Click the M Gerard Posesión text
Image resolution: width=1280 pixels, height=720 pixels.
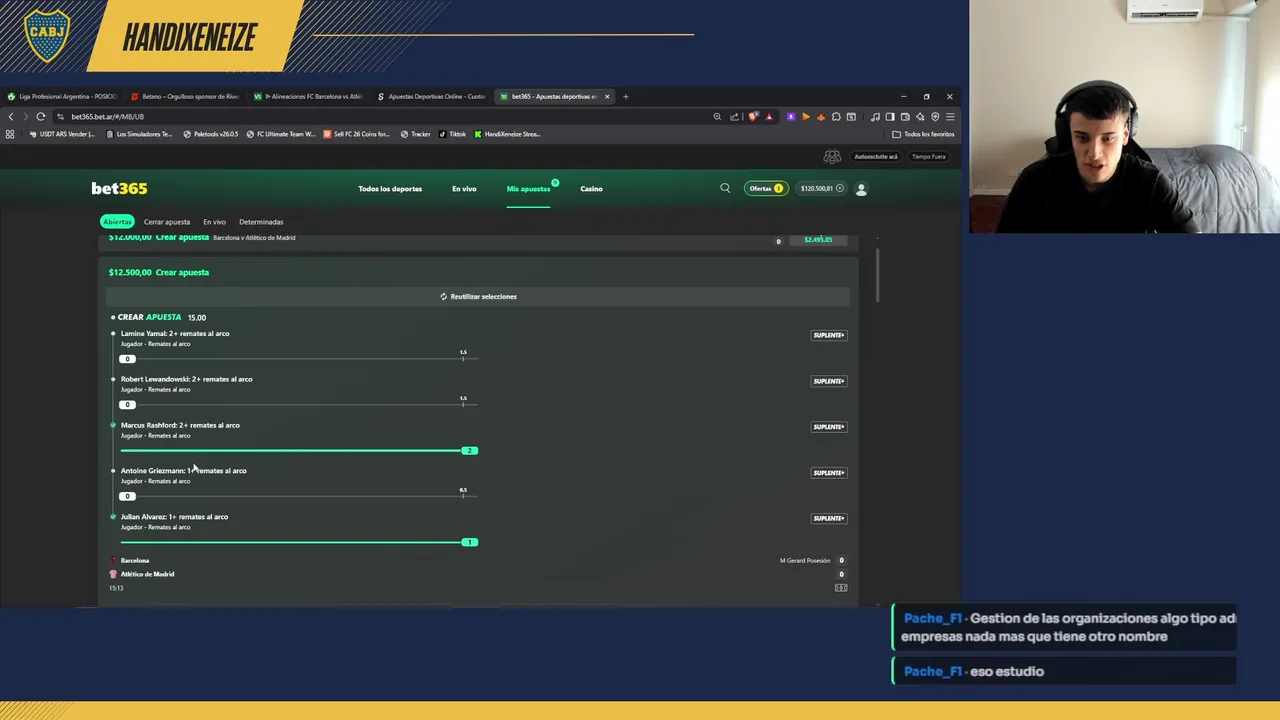[805, 561]
